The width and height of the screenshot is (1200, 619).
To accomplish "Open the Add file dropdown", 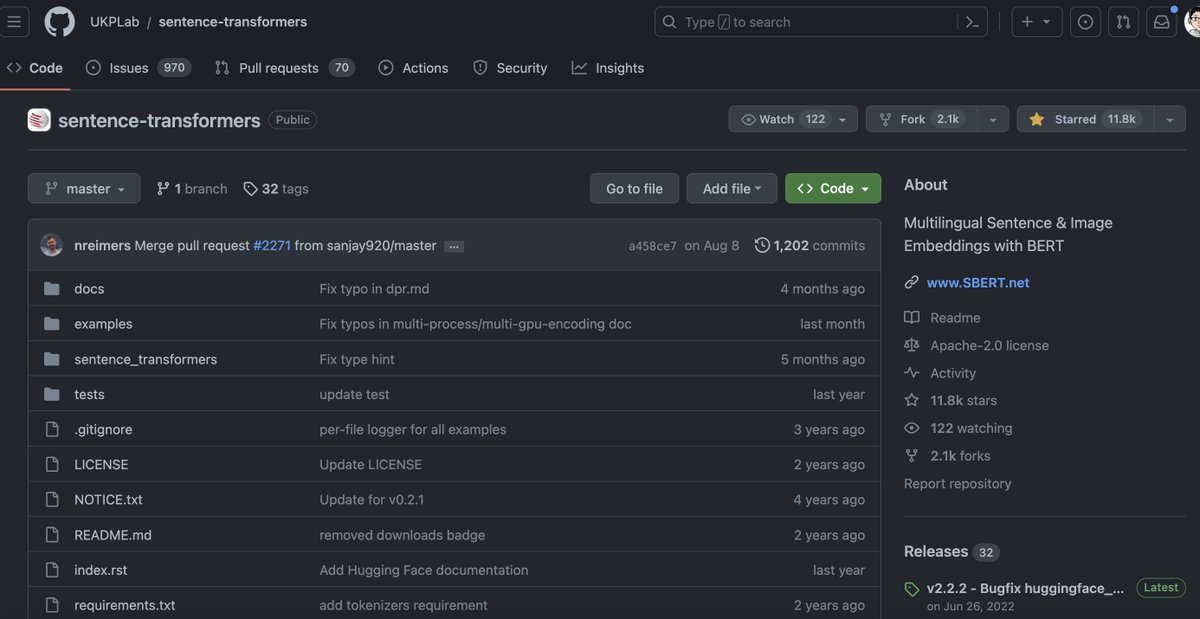I will pyautogui.click(x=732, y=188).
